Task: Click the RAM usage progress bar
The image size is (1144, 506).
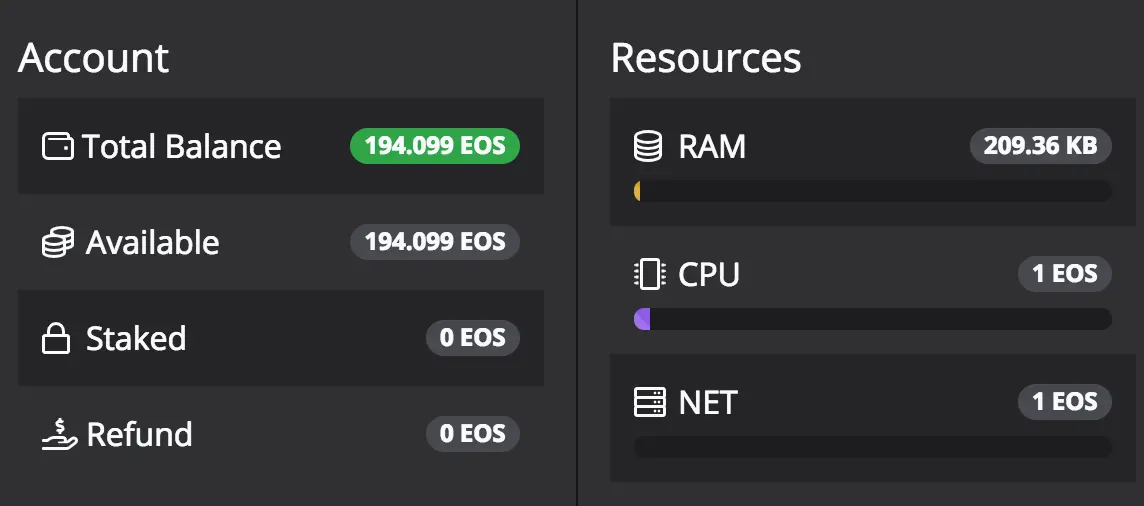Action: 872,191
